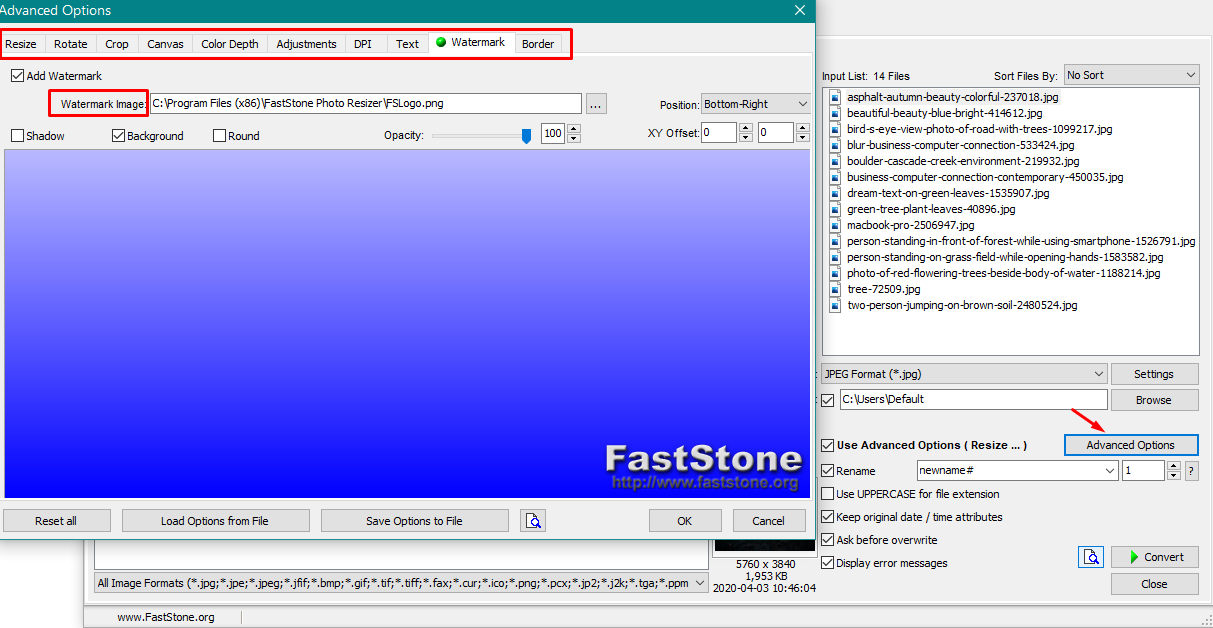Toggle Use Advanced Options checkbox
Image resolution: width=1213 pixels, height=628 pixels.
tap(827, 445)
